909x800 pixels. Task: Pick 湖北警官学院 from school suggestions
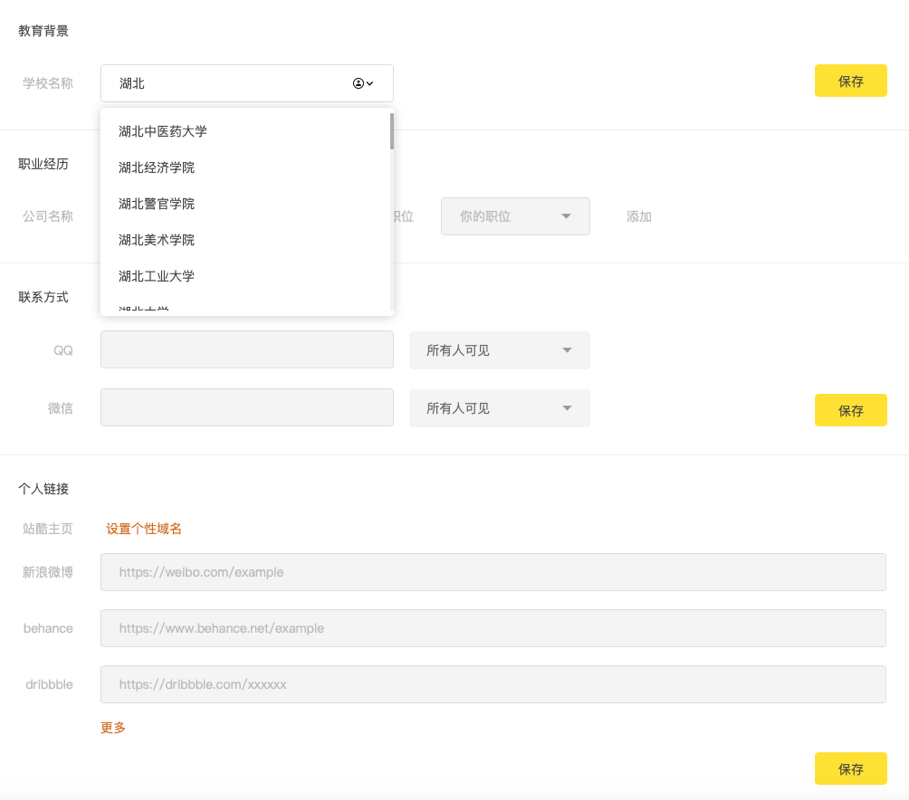click(x=157, y=204)
